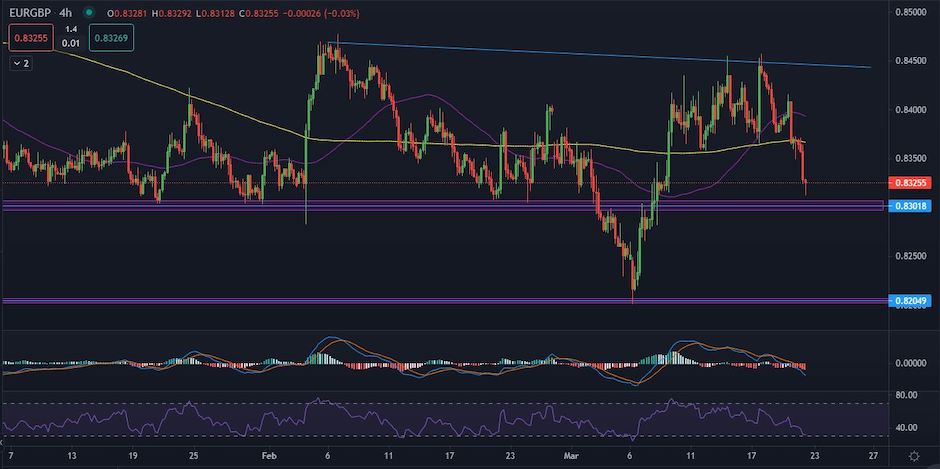Click the 19 date on time axis

(133, 455)
